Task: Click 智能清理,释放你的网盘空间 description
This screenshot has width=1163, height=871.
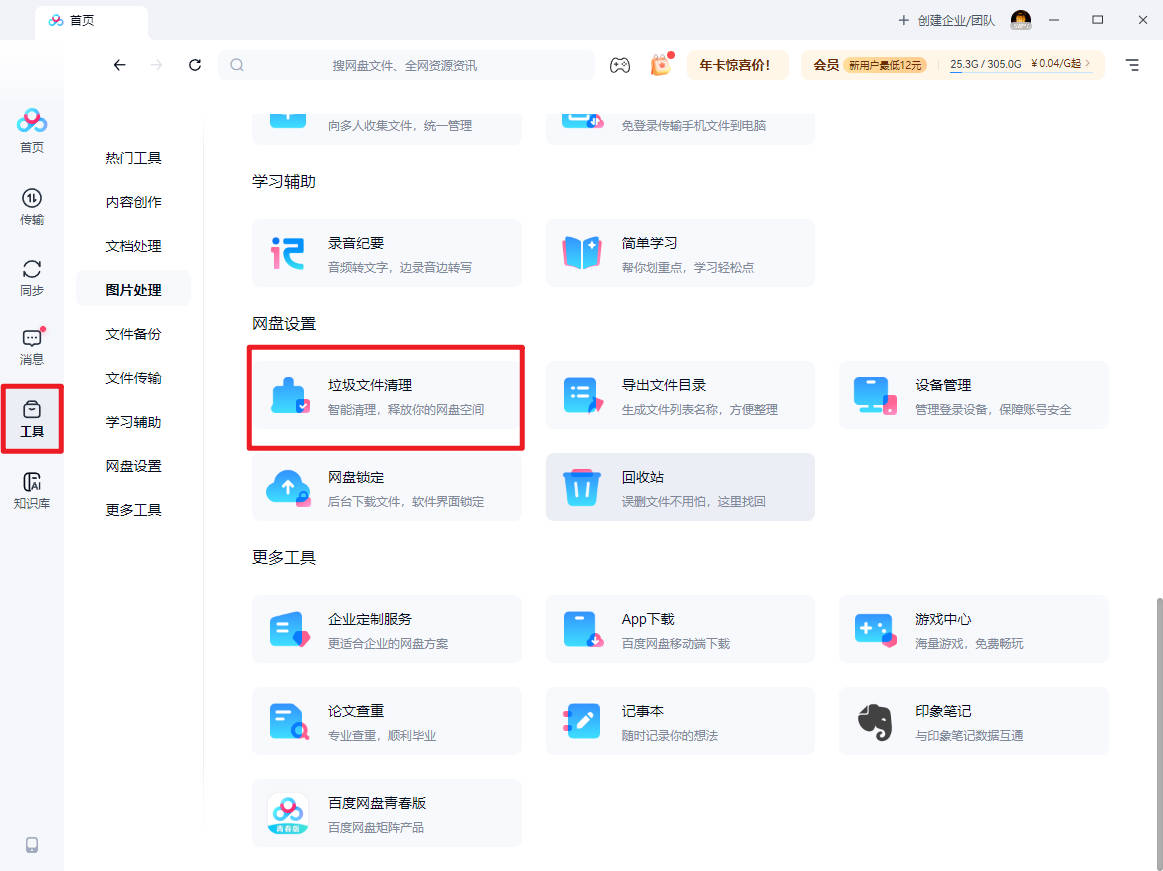Action: click(x=406, y=410)
